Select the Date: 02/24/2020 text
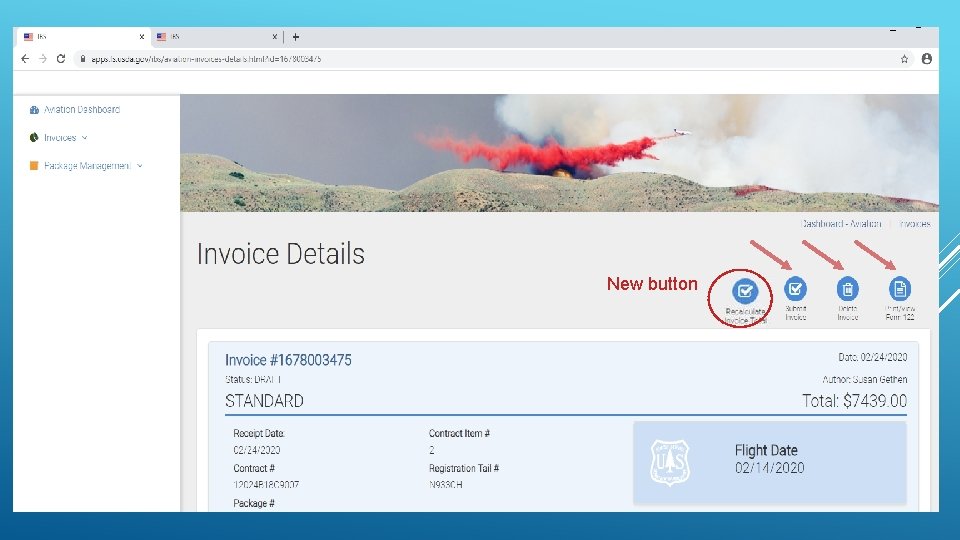Image resolution: width=960 pixels, height=540 pixels. click(x=872, y=357)
